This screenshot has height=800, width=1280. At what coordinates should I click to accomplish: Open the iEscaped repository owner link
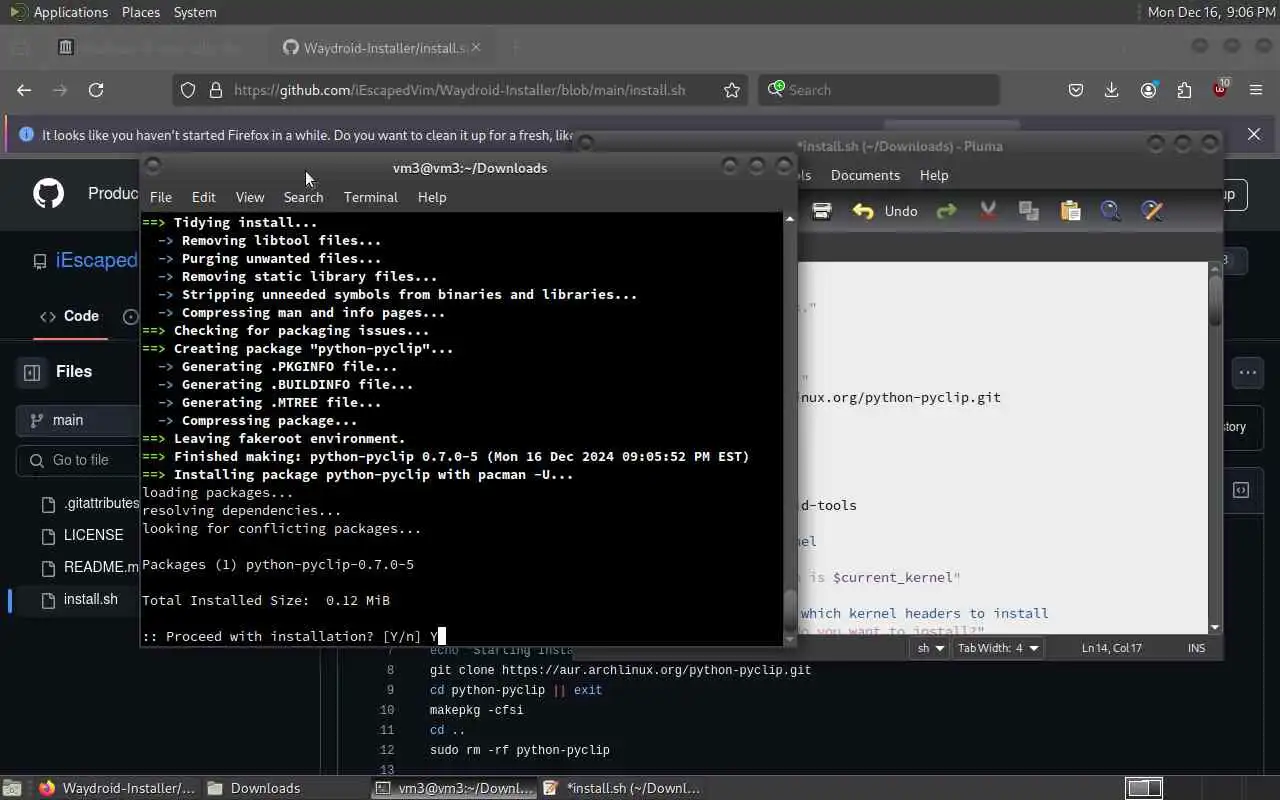[x=96, y=260]
